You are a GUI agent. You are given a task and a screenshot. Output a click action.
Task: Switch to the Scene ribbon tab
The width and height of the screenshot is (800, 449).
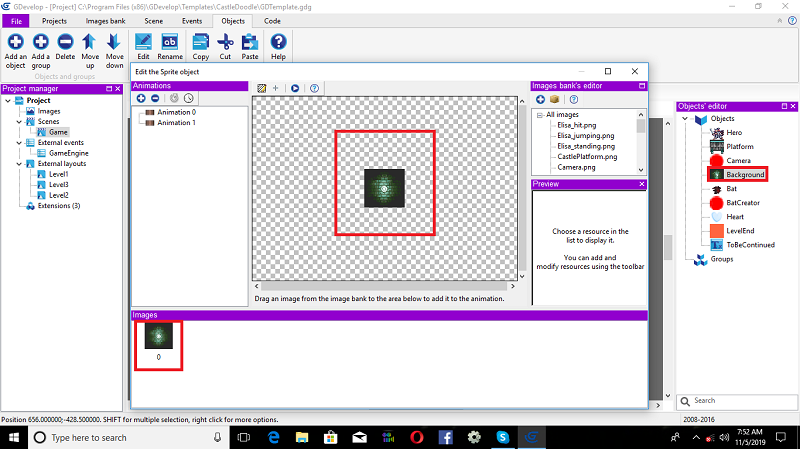(x=154, y=21)
